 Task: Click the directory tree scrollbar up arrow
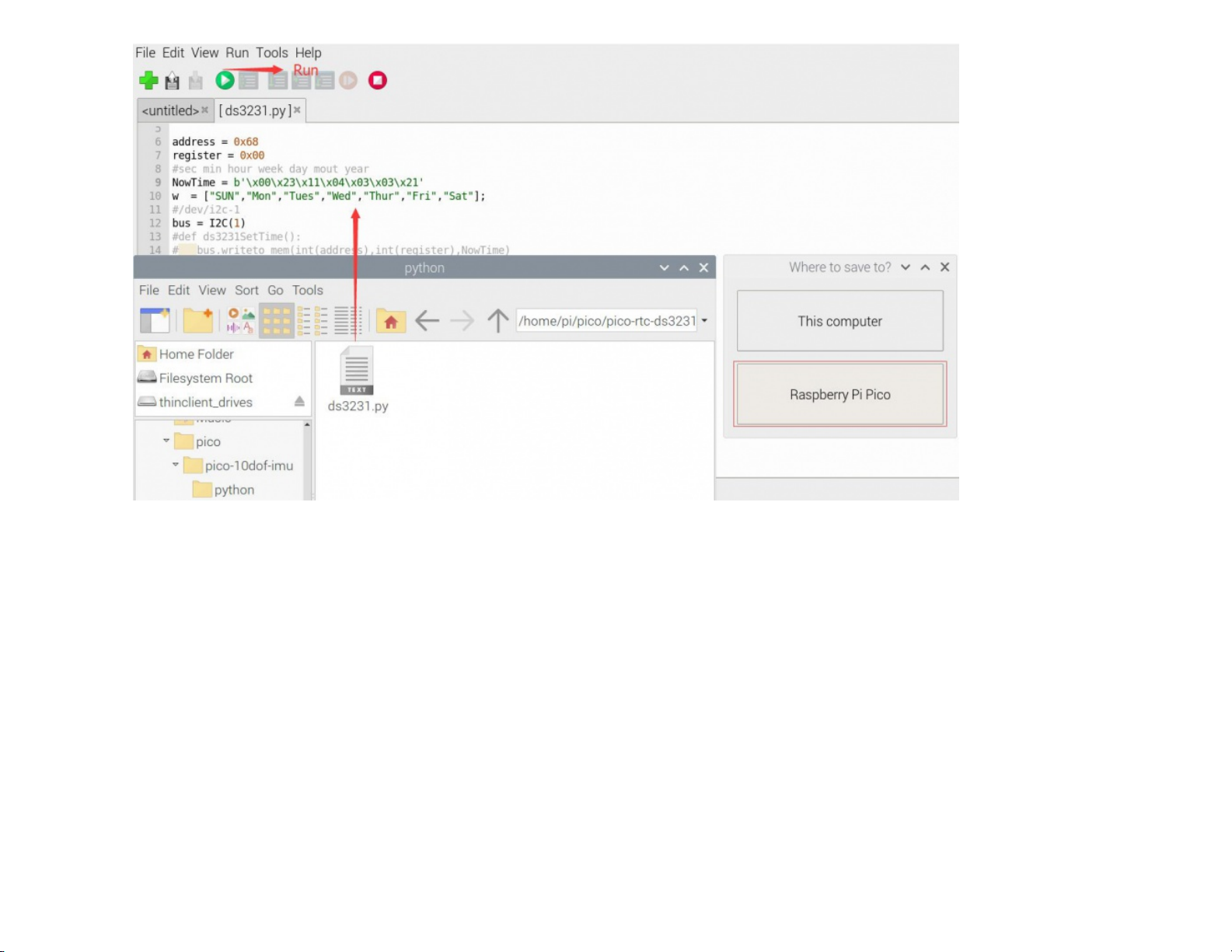coord(307,424)
